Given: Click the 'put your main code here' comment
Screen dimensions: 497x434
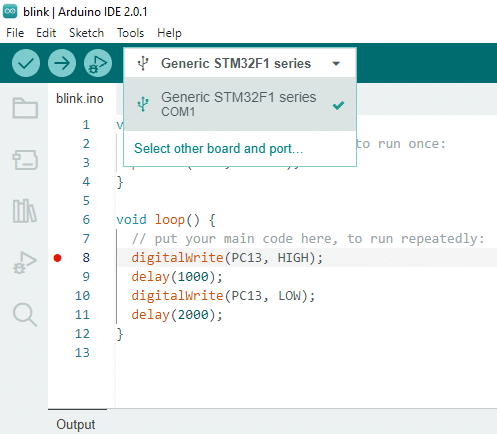Looking at the screenshot, I should pos(308,239).
